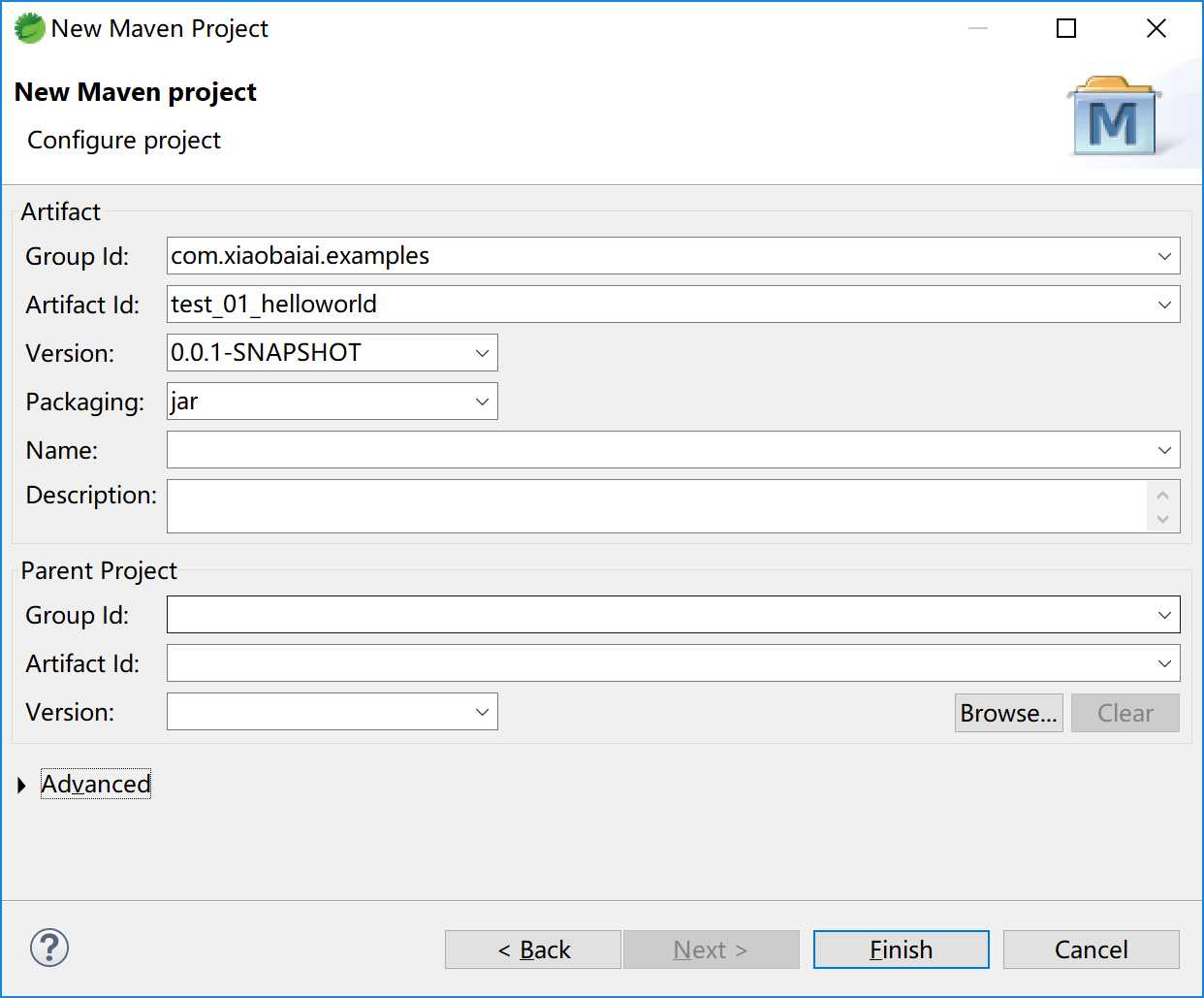Viewport: 1204px width, 998px height.
Task: Click the Description: label text
Action: point(91,496)
